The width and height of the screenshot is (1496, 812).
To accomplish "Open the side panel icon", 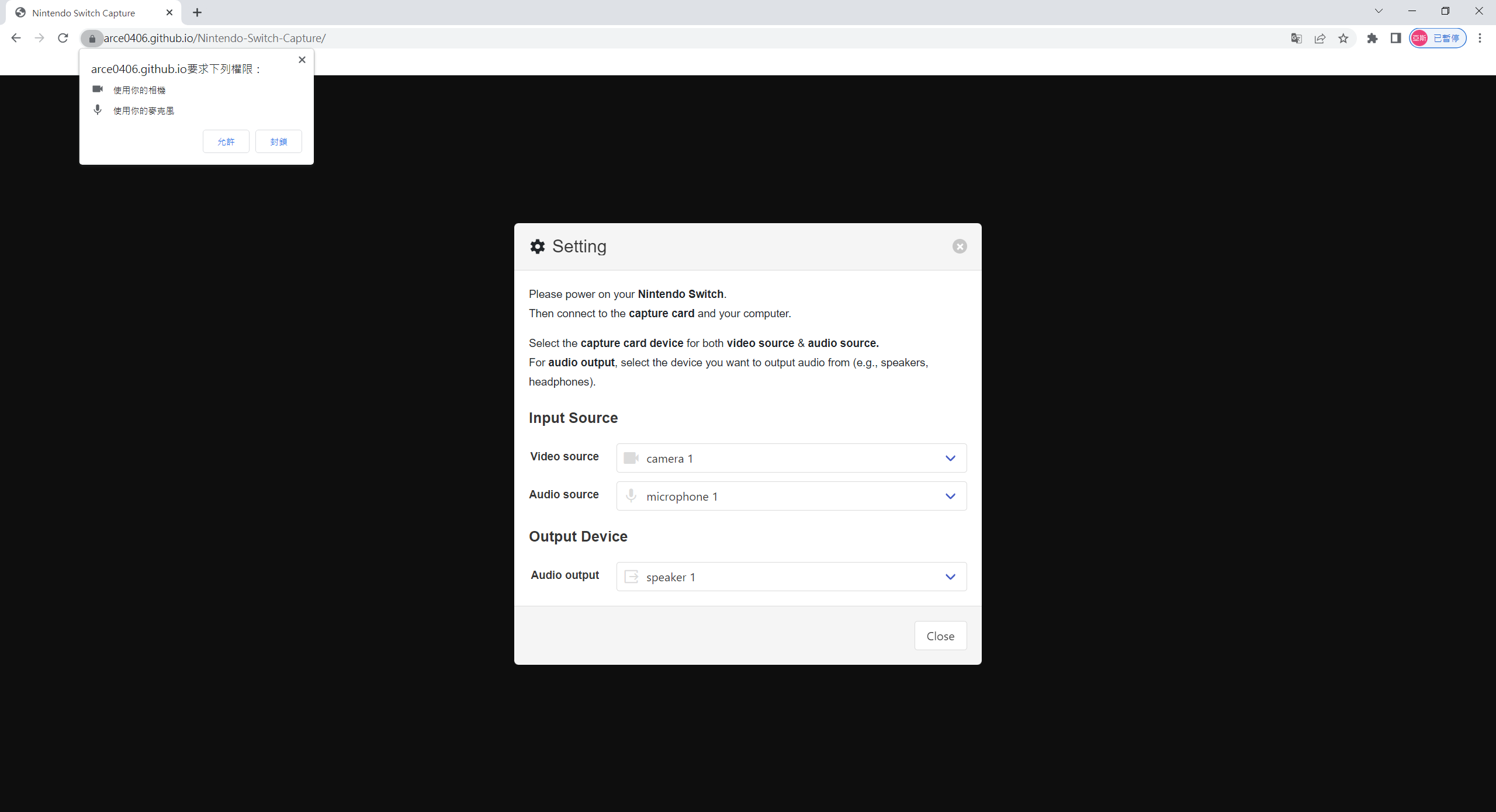I will pos(1396,38).
